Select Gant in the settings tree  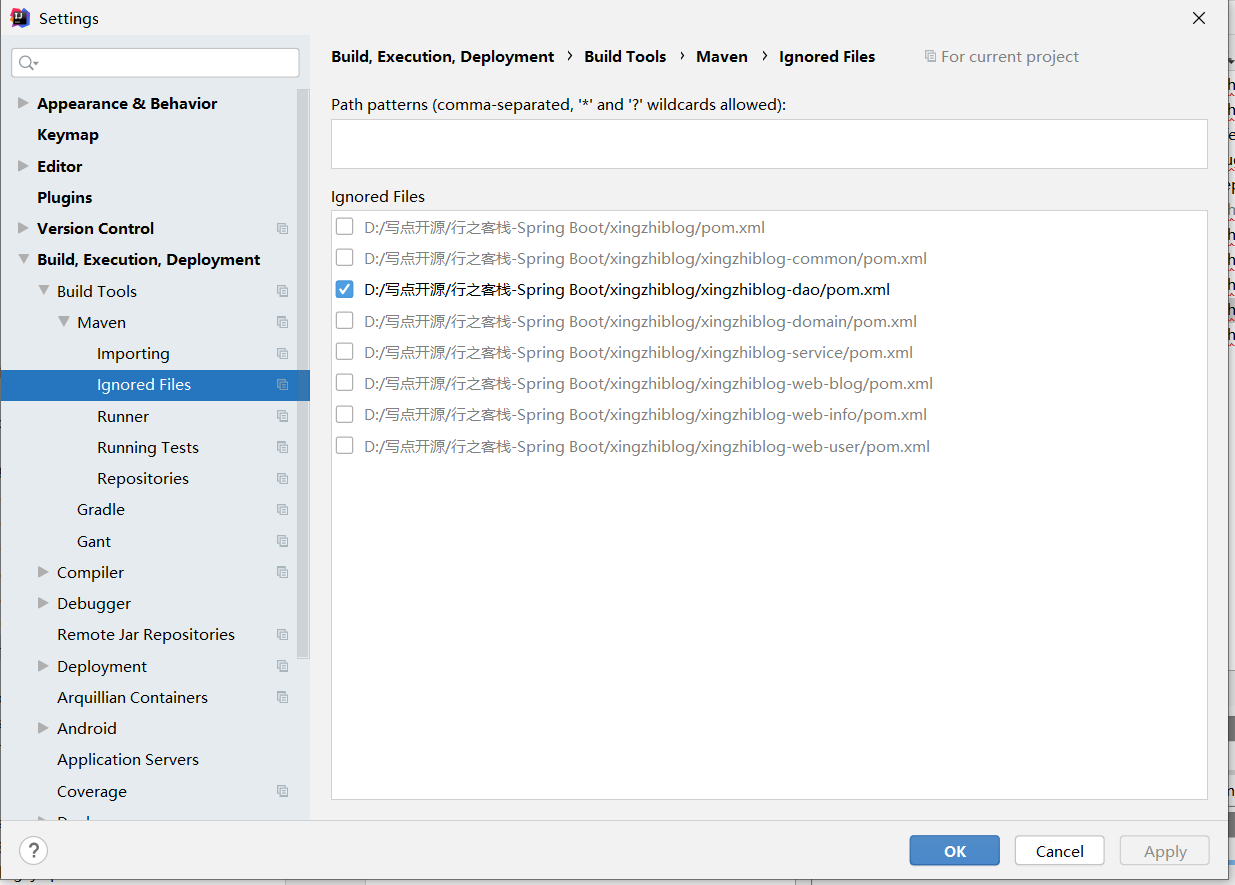[x=94, y=541]
